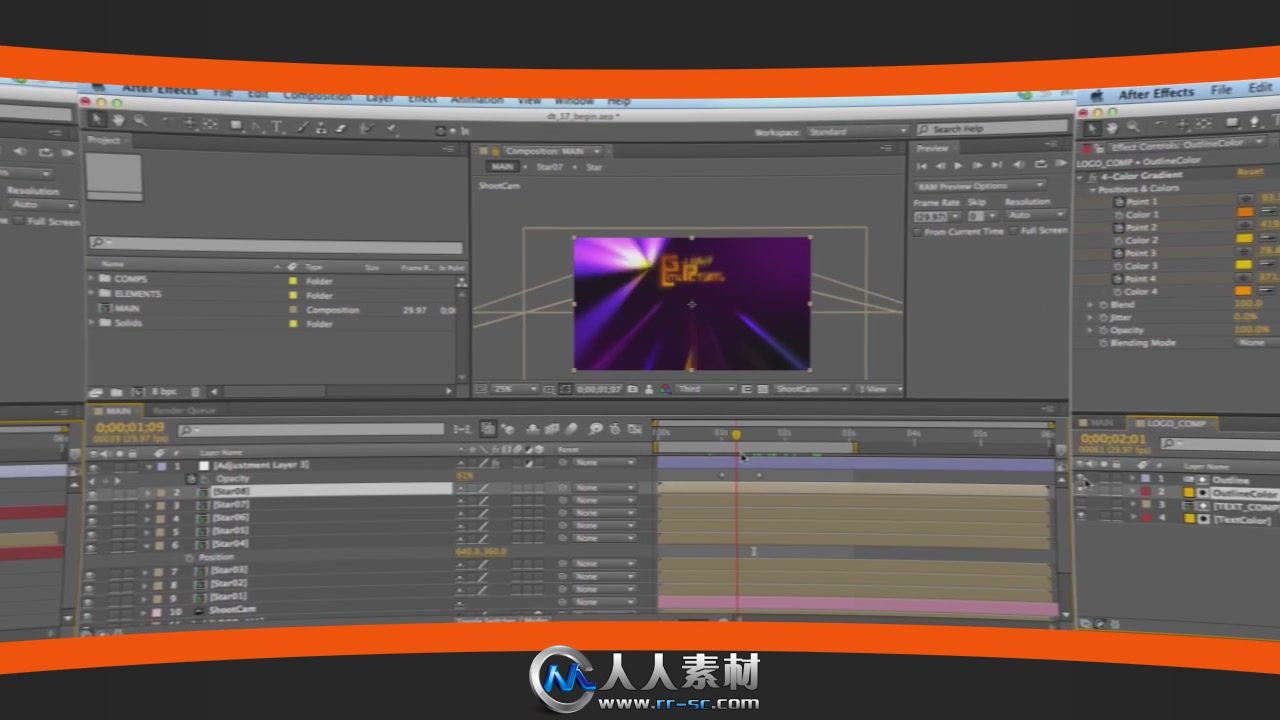Click the Draft 3D icon in timeline
This screenshot has width=1280, height=720.
[508, 429]
